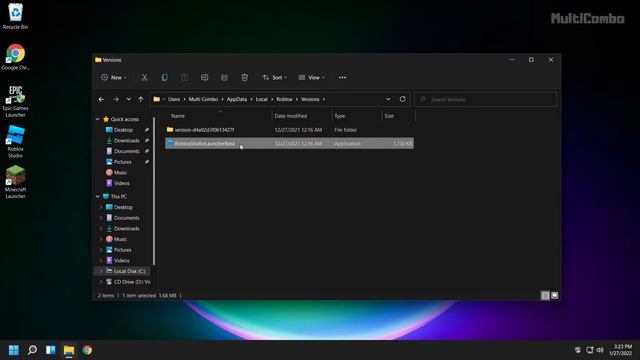Open Pictures under This PC
The width and height of the screenshot is (640, 360).
[x=122, y=250]
